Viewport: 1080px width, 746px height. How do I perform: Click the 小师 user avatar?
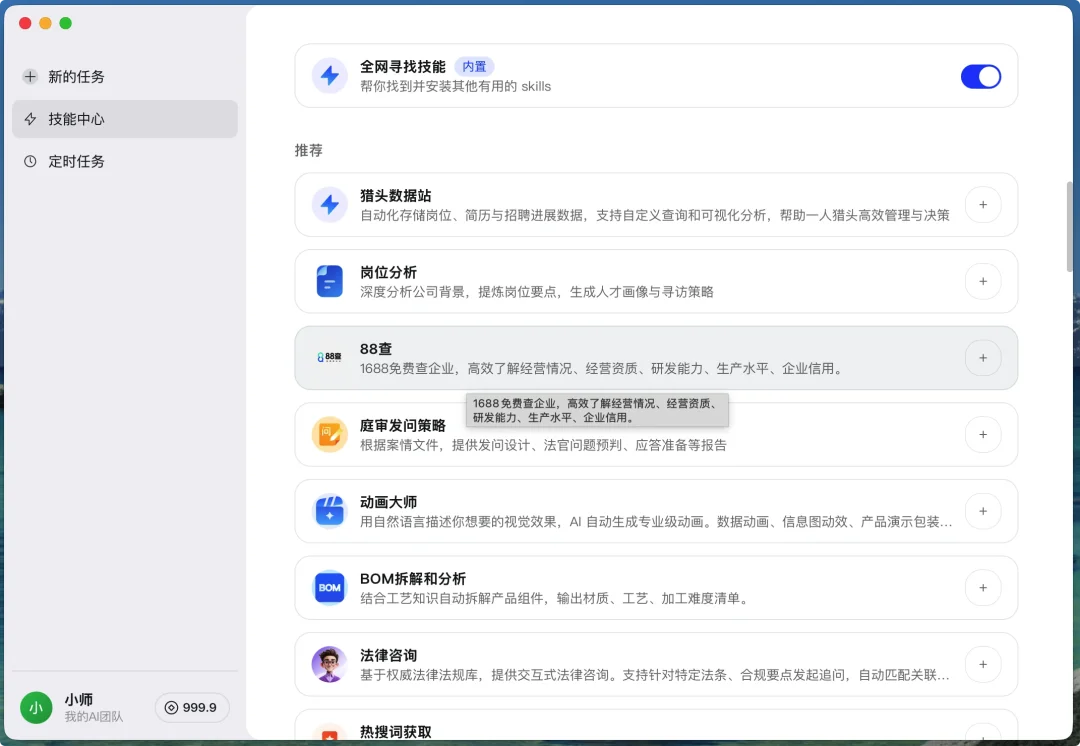(36, 707)
